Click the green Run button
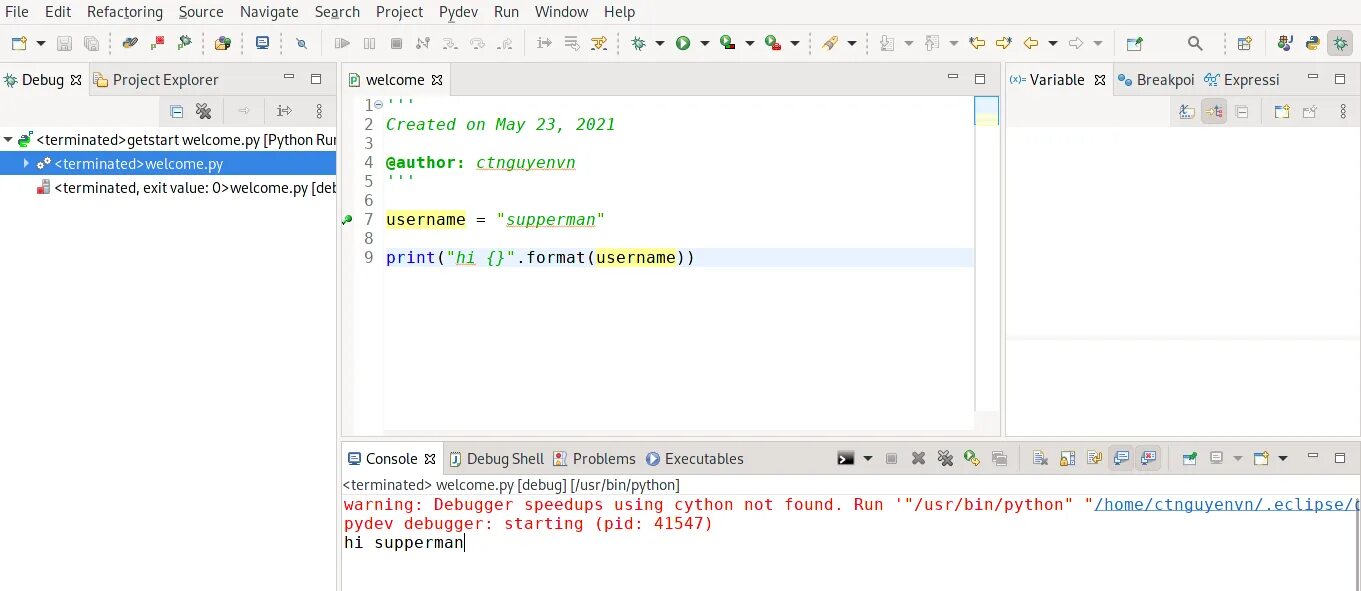Image resolution: width=1361 pixels, height=591 pixels. (683, 43)
